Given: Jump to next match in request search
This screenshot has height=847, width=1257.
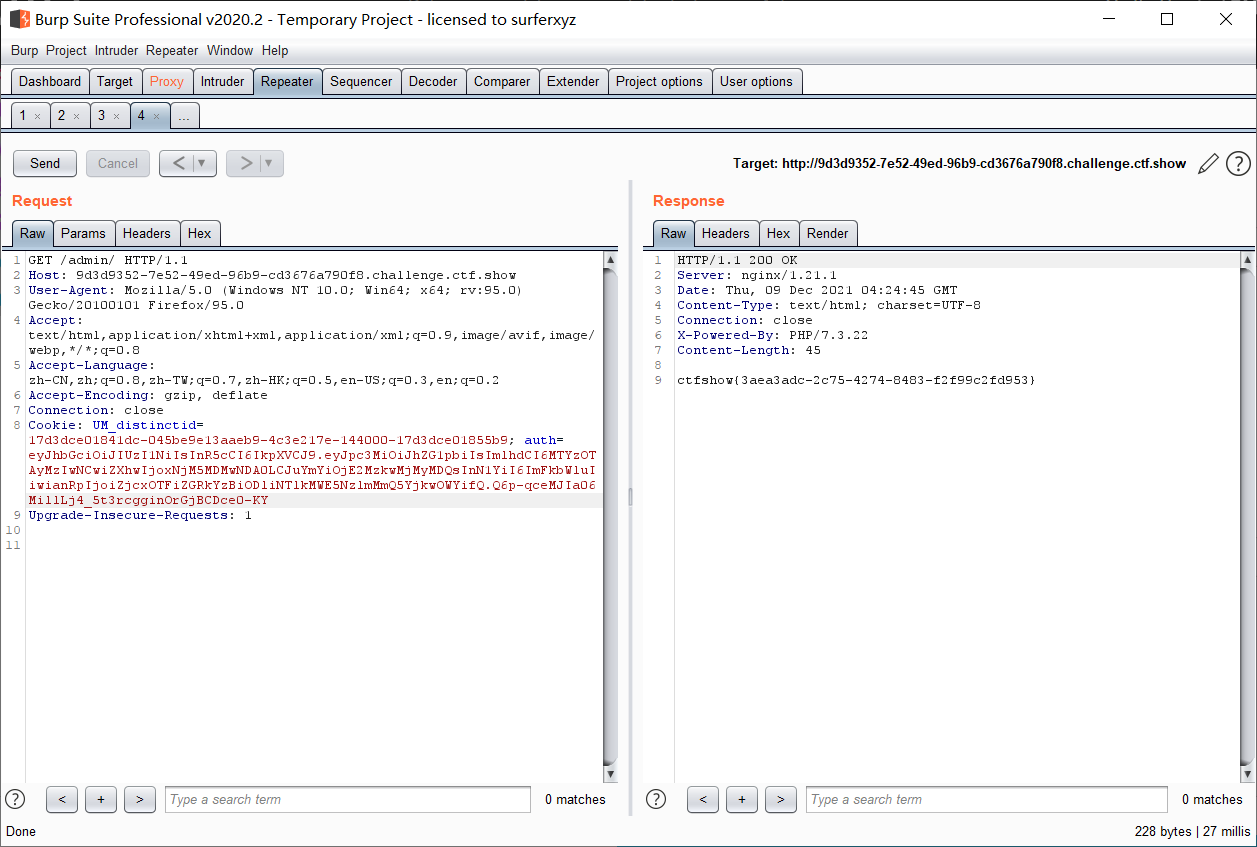Looking at the screenshot, I should pyautogui.click(x=139, y=799).
